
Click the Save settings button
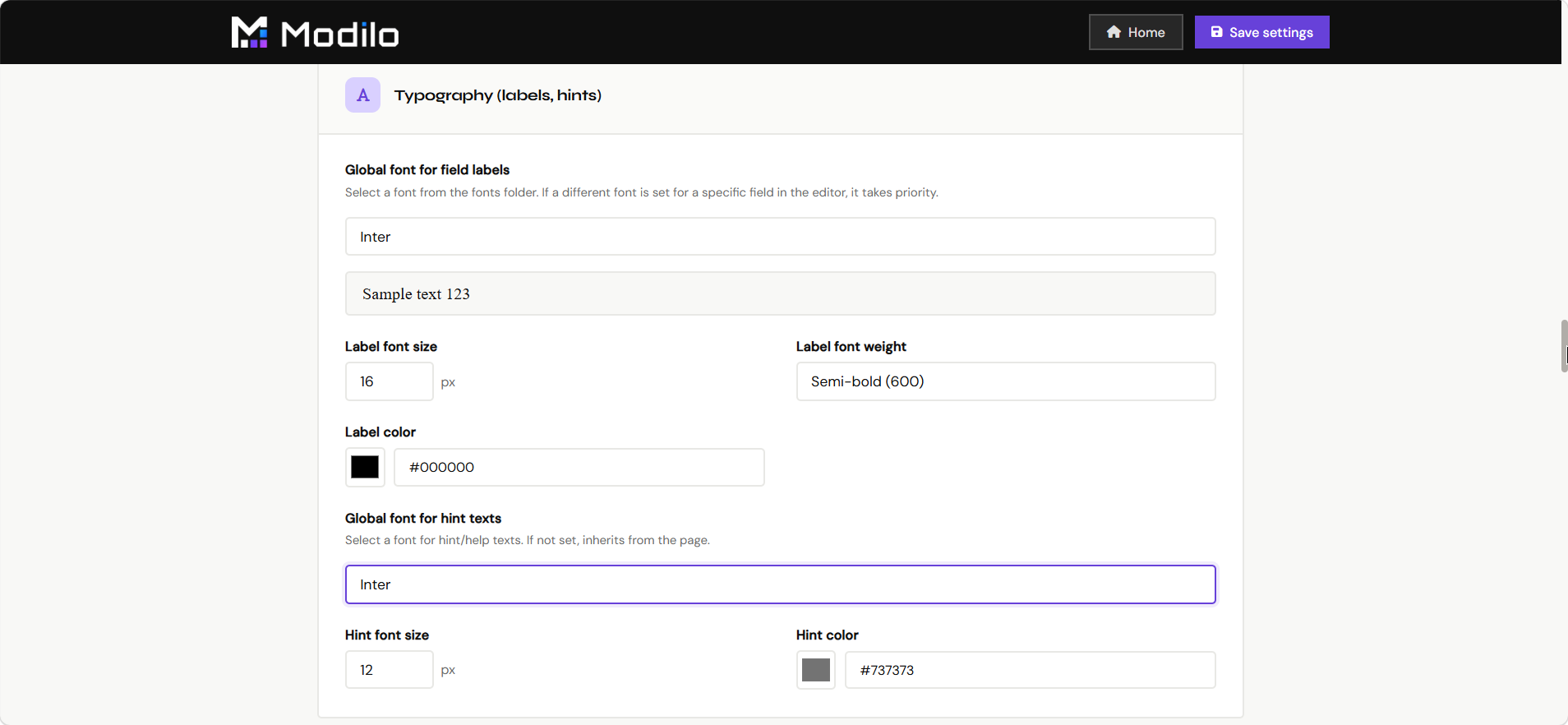click(1261, 32)
